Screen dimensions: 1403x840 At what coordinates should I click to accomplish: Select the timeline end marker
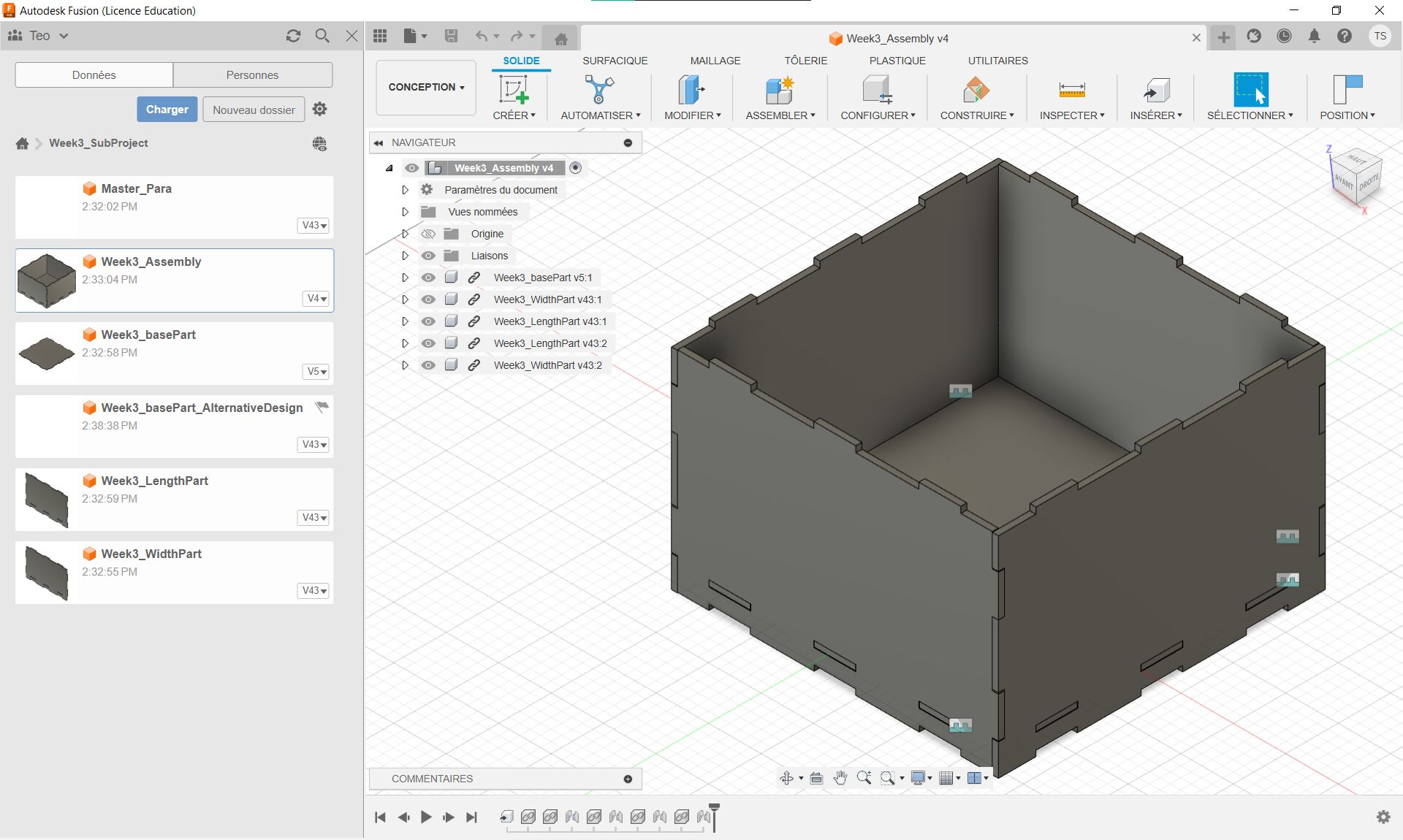click(715, 817)
